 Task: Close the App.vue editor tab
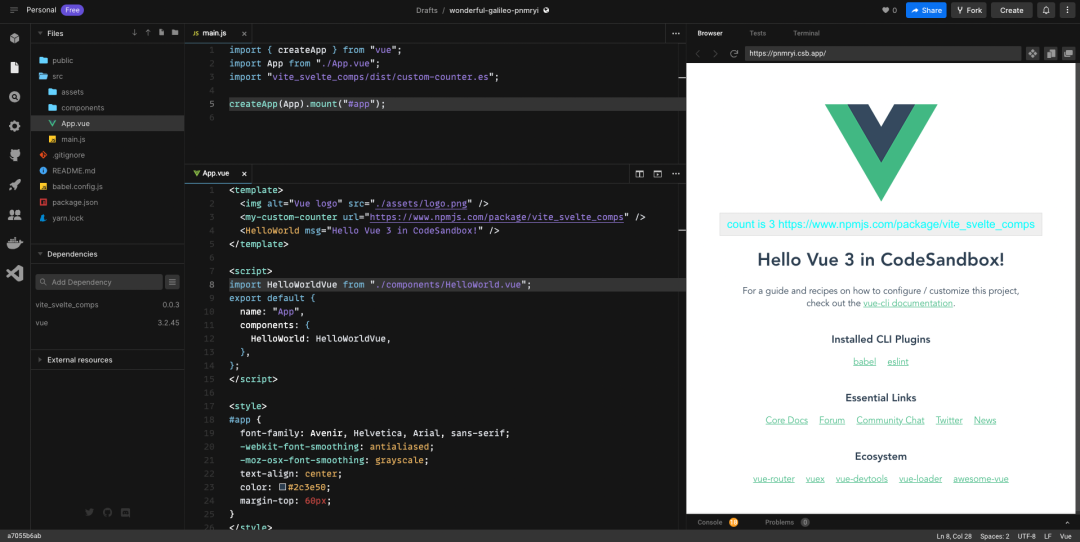(244, 174)
